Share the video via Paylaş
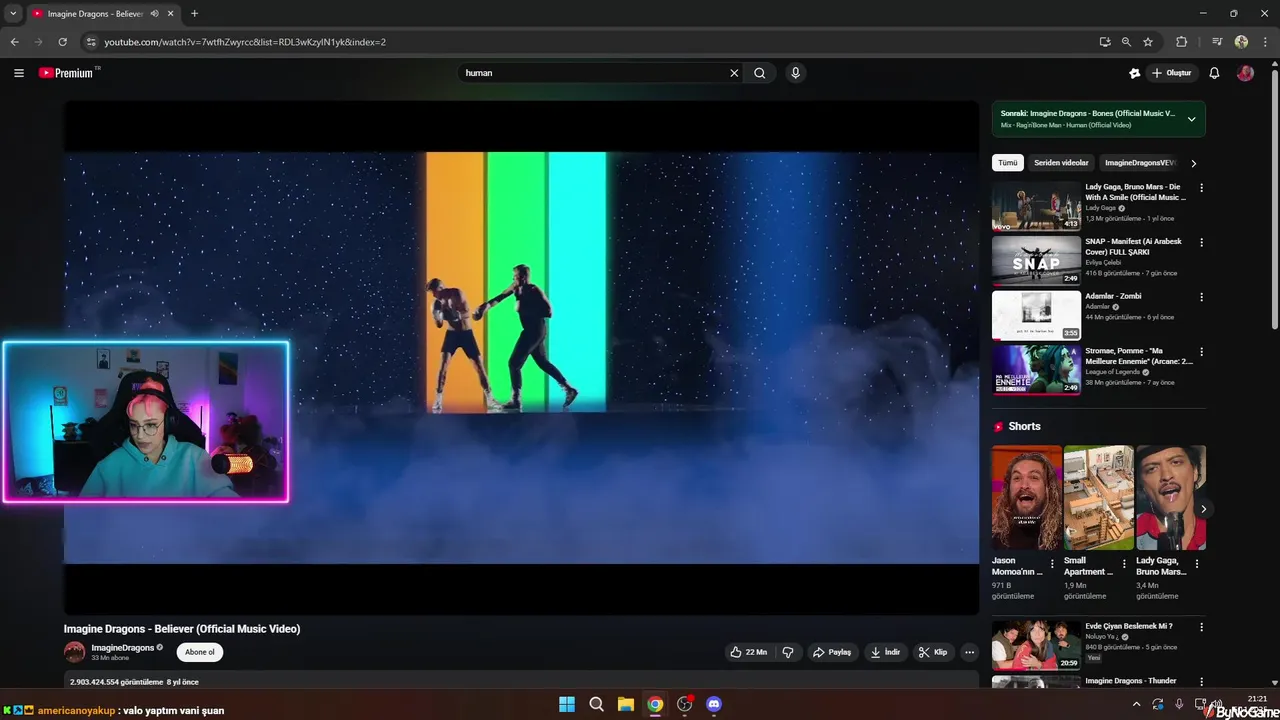The width and height of the screenshot is (1280, 720). (832, 652)
